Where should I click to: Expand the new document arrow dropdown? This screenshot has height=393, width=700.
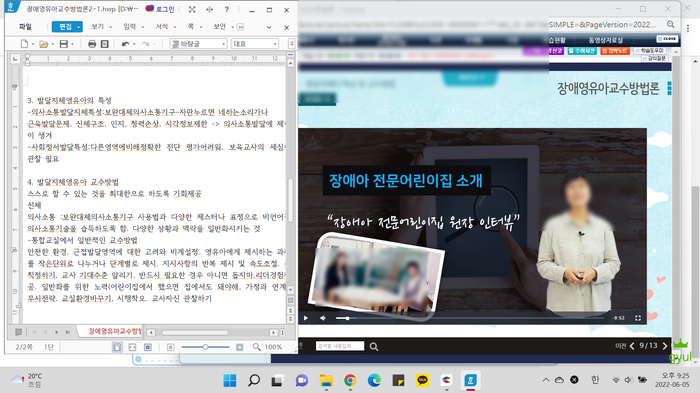point(33,44)
